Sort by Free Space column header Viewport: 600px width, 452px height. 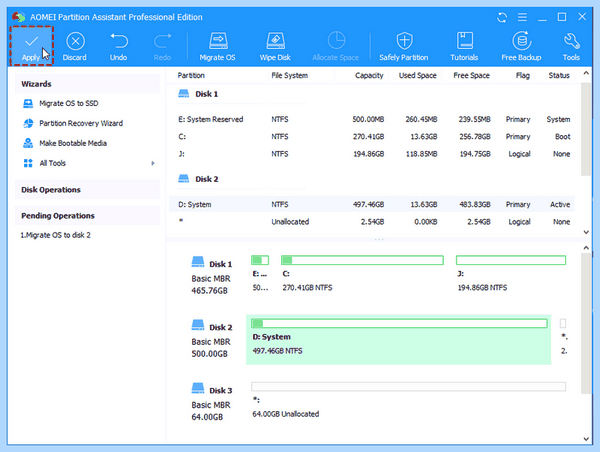click(x=471, y=75)
